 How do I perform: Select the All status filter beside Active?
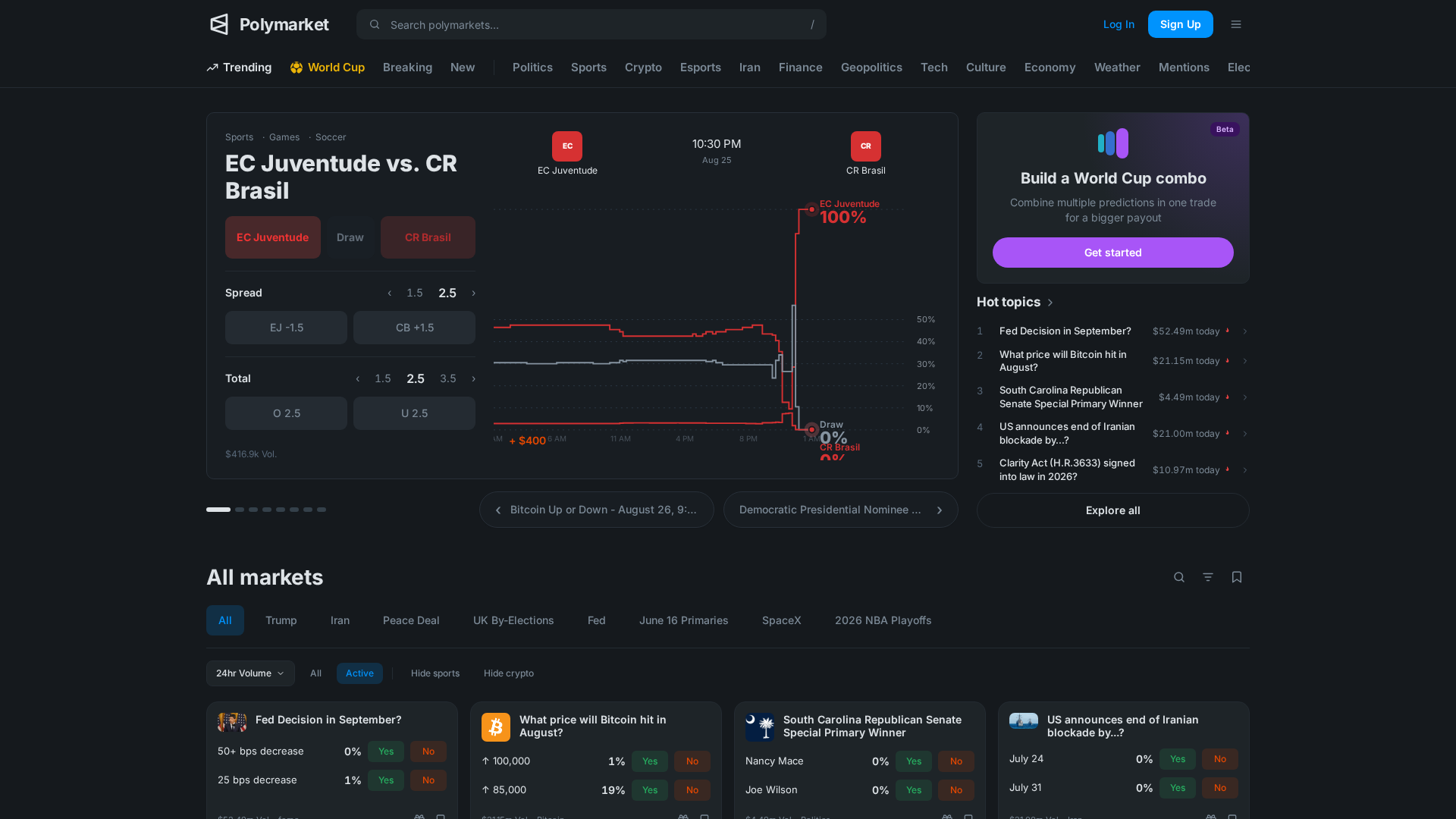pyautogui.click(x=315, y=673)
